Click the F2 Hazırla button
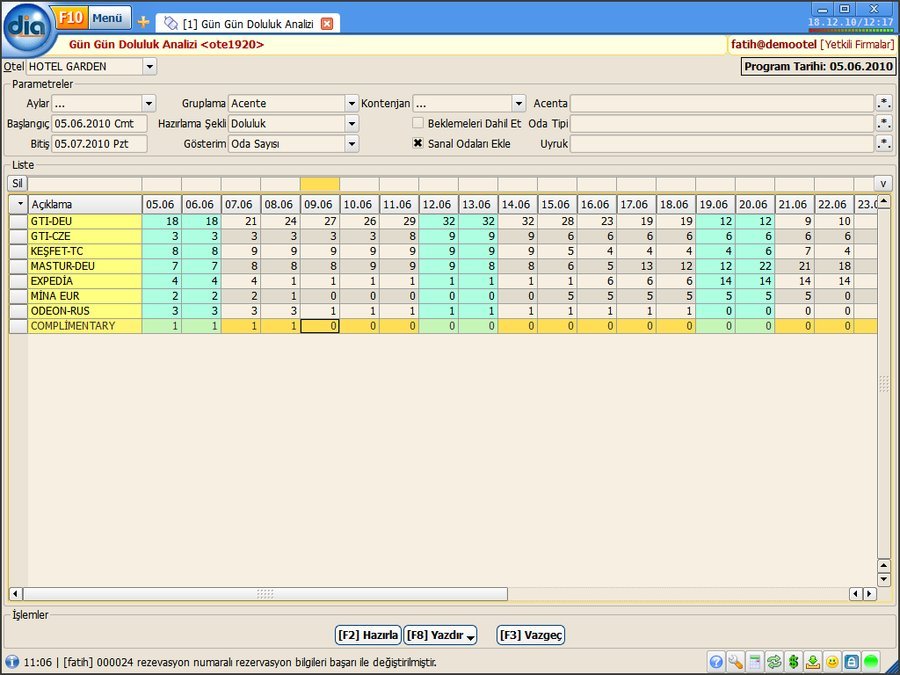 coord(368,635)
